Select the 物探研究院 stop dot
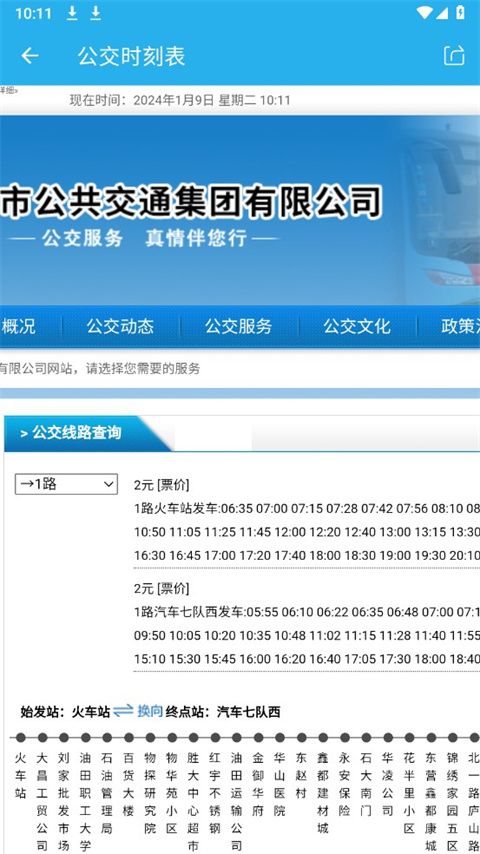 150,738
